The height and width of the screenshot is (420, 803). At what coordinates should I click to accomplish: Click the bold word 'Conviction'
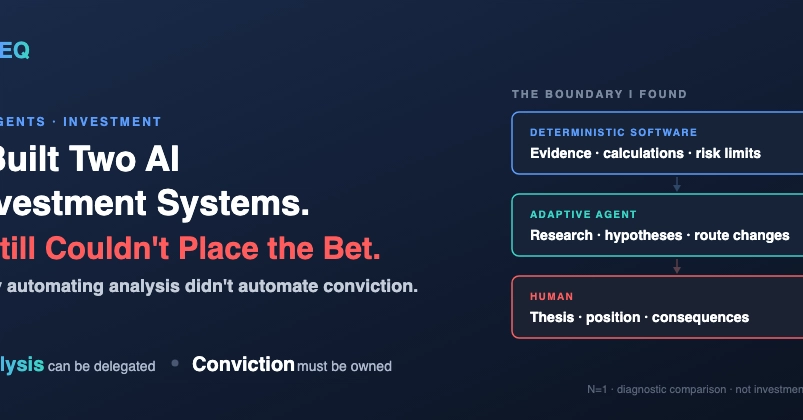(x=243, y=364)
